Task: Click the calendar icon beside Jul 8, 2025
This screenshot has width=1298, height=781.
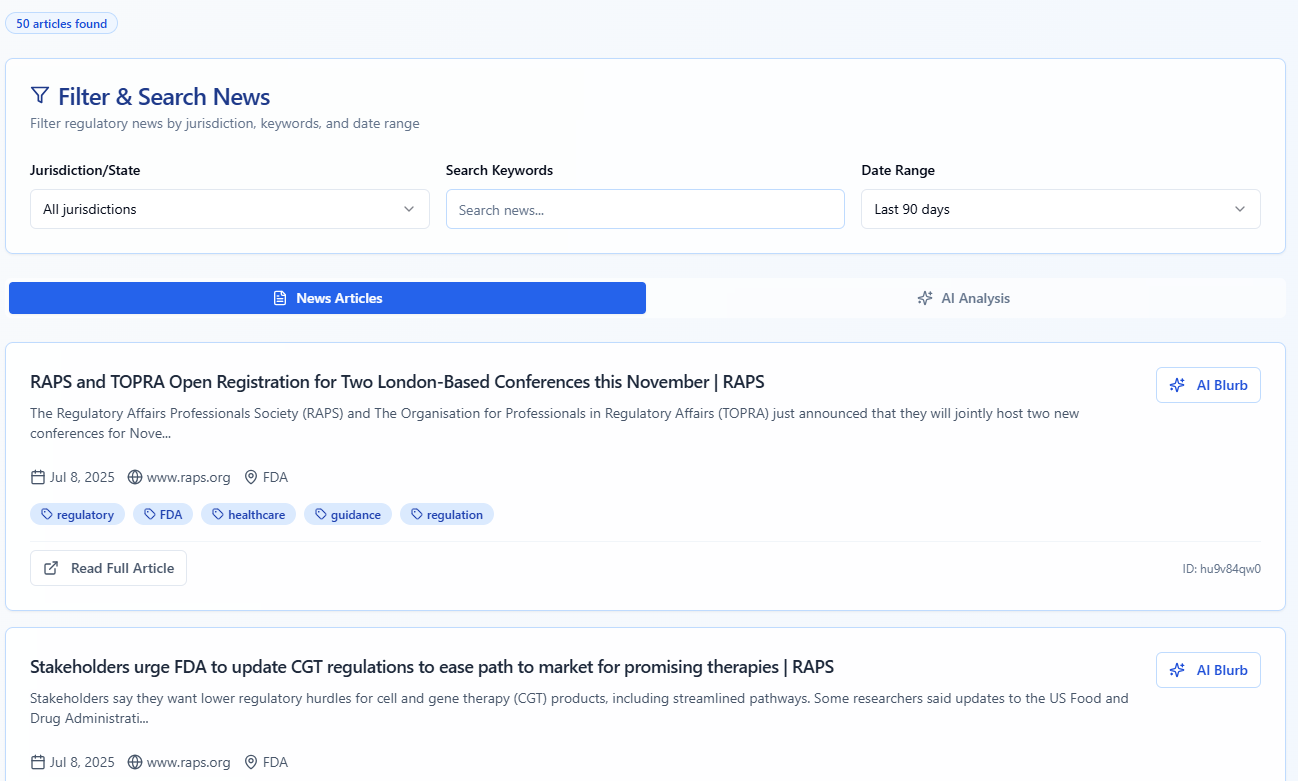Action: coord(38,477)
